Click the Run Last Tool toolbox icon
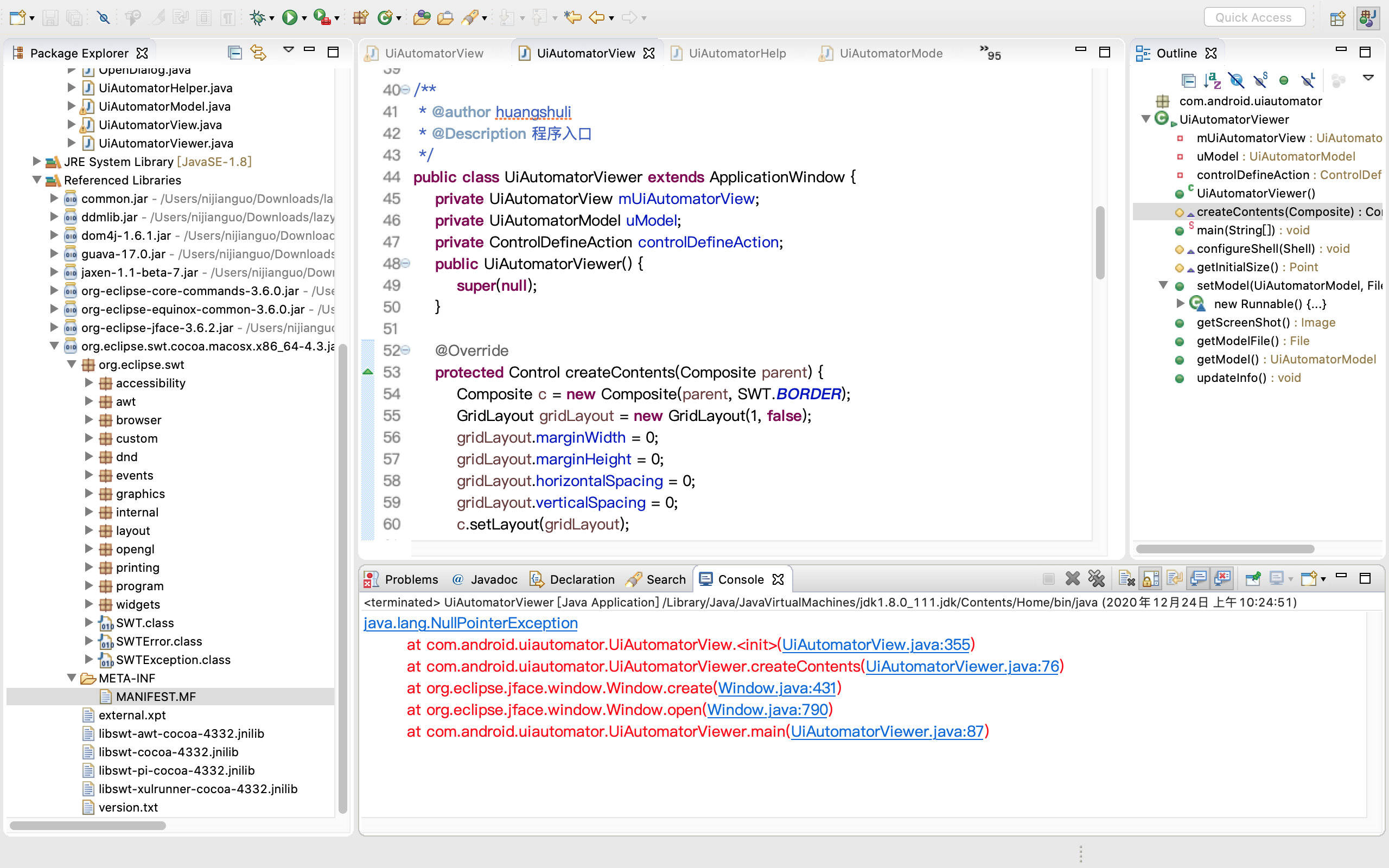The width and height of the screenshot is (1389, 868). 323,18
